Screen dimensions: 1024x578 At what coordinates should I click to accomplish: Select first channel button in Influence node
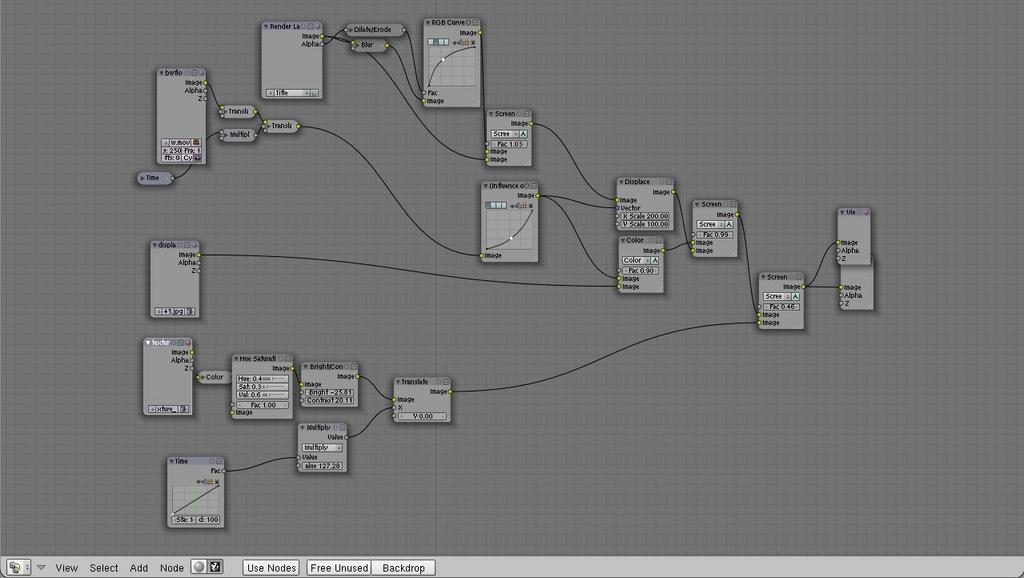pos(489,205)
